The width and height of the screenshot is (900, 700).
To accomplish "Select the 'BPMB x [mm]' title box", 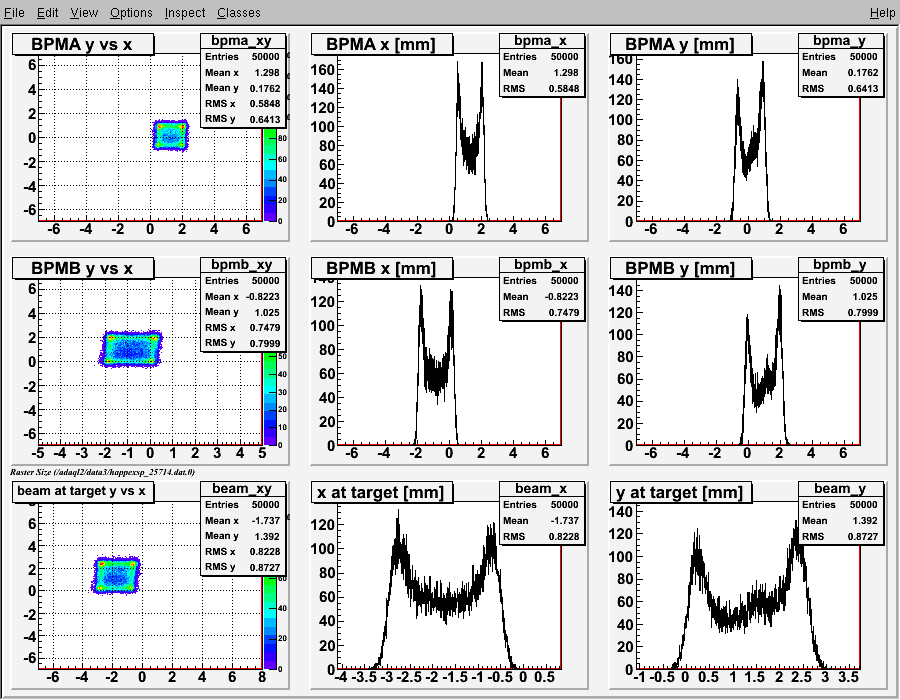I will pyautogui.click(x=382, y=268).
